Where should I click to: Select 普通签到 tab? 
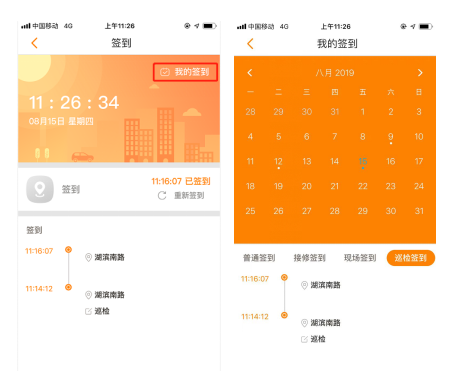(259, 258)
